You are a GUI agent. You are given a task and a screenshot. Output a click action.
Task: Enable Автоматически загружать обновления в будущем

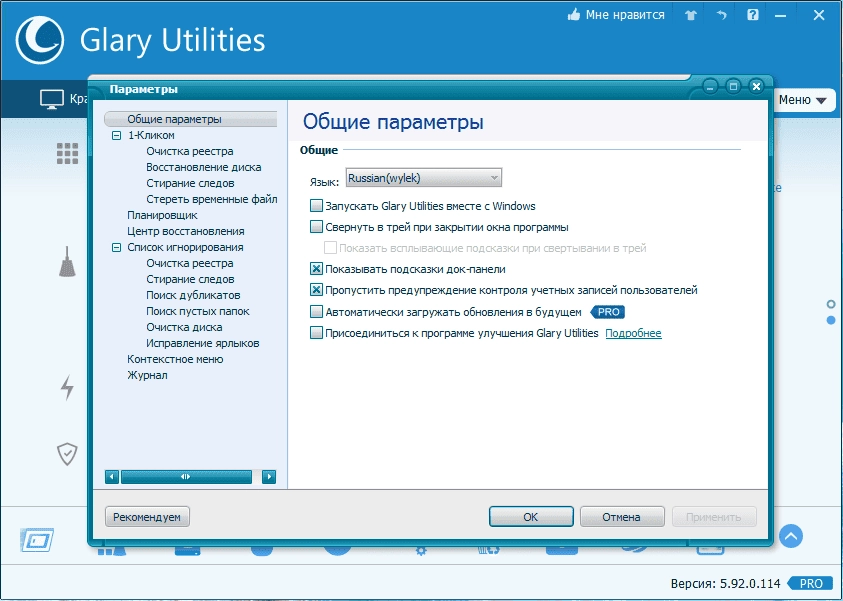pos(317,312)
